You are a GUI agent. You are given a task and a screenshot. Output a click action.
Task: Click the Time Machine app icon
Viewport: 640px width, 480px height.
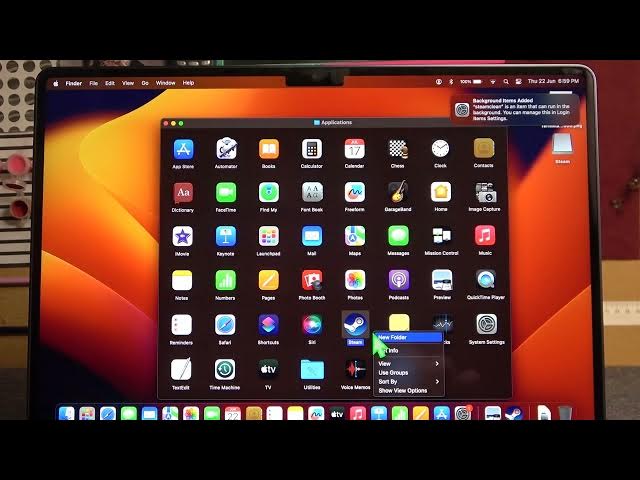[x=225, y=369]
